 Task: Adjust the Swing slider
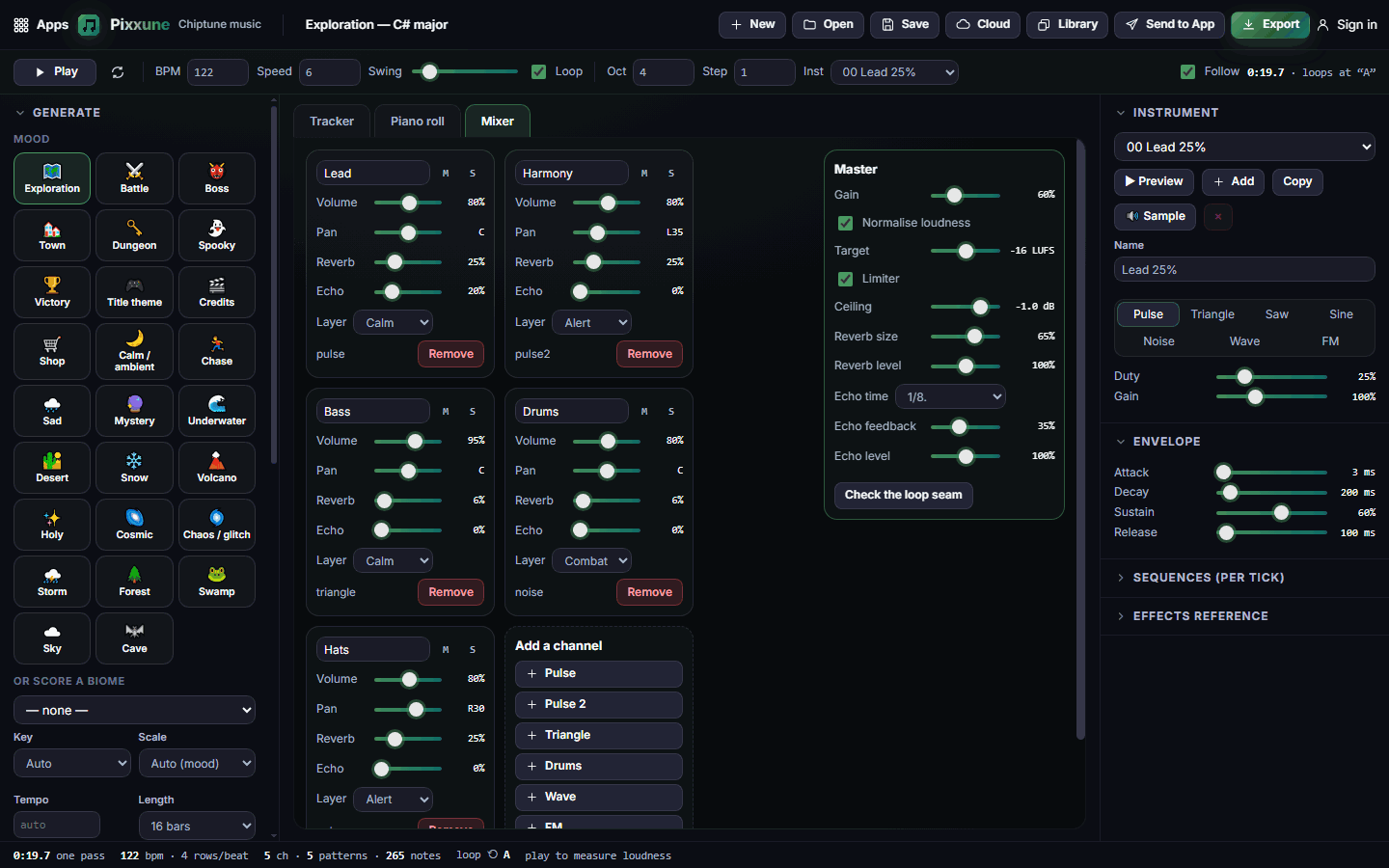tap(464, 71)
